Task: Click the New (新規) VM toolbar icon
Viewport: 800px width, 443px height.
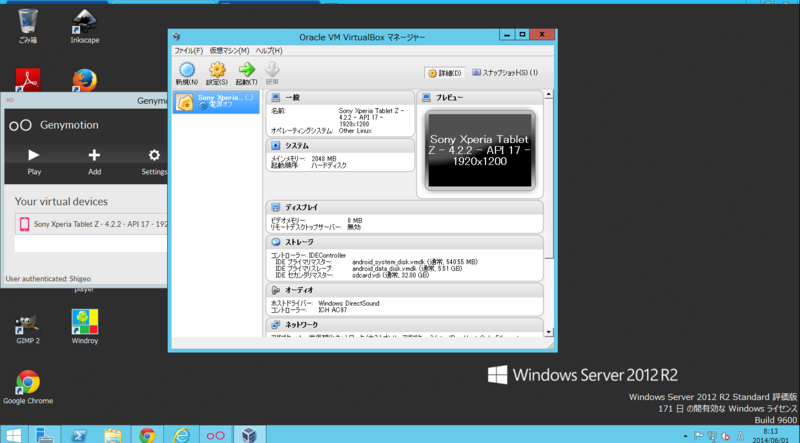Action: pyautogui.click(x=187, y=73)
